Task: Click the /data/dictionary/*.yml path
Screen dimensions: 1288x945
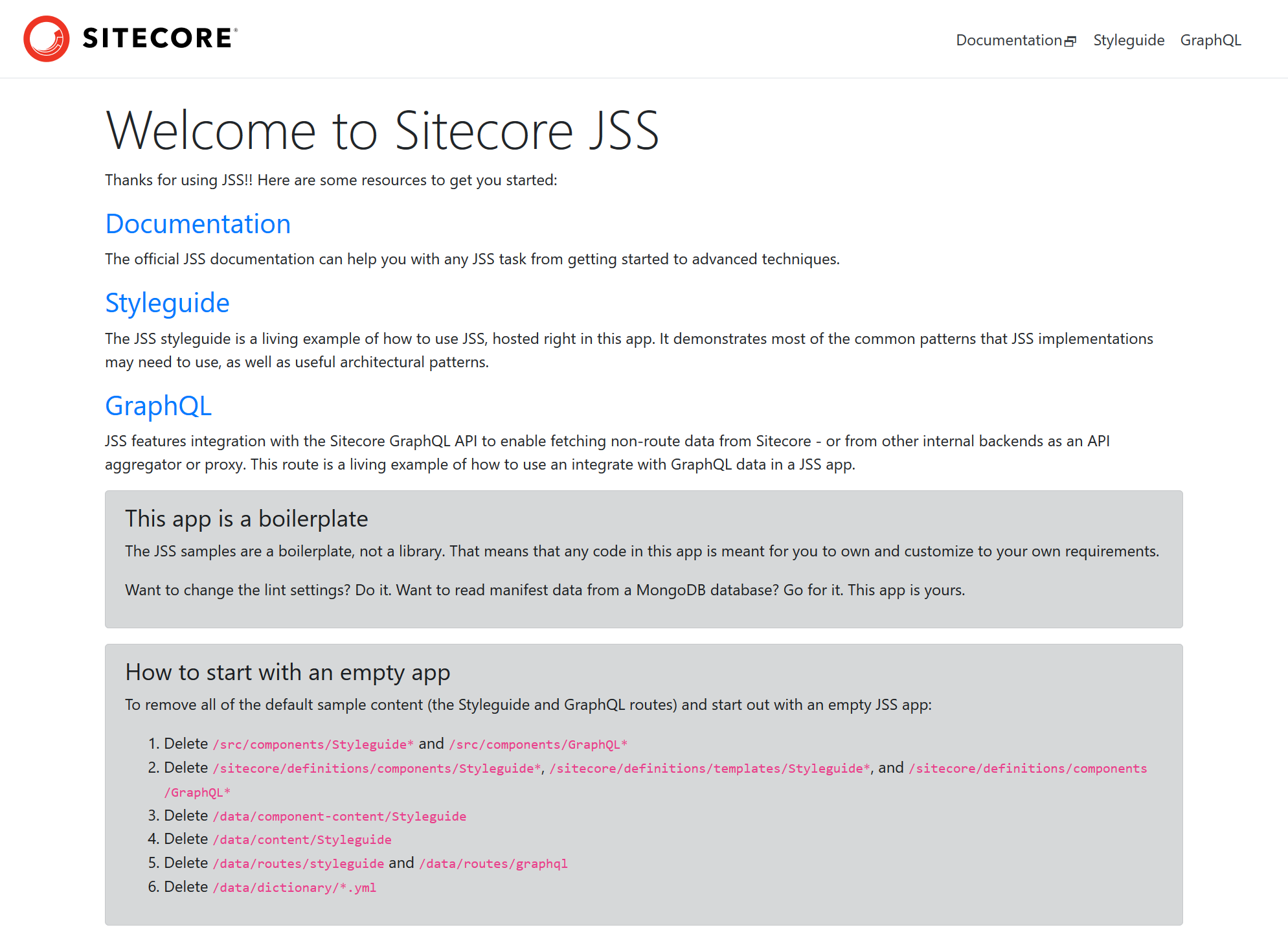Action: 295,888
